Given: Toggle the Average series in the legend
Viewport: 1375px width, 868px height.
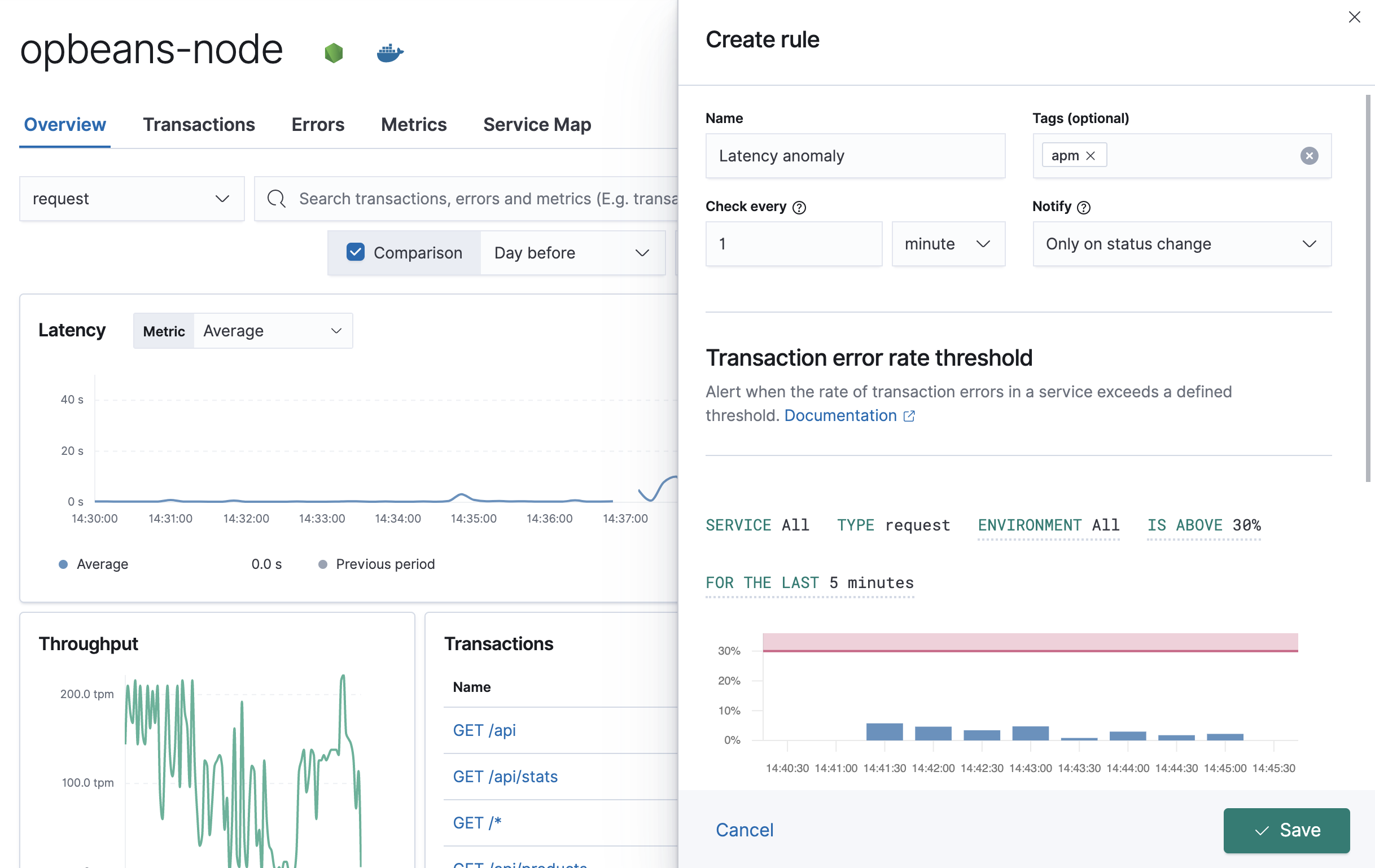Looking at the screenshot, I should tap(102, 564).
